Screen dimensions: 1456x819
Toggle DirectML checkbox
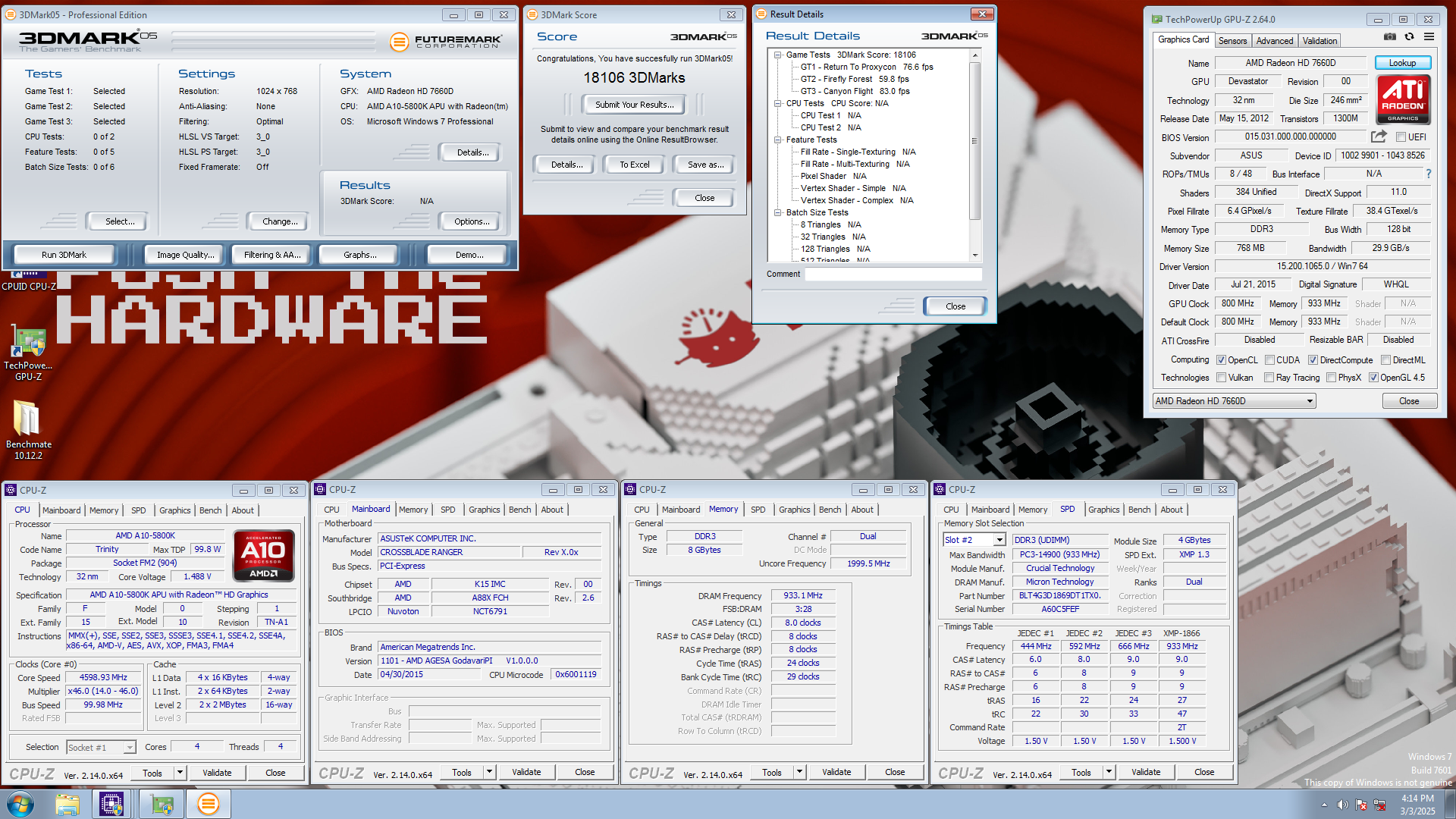pyautogui.click(x=1385, y=360)
